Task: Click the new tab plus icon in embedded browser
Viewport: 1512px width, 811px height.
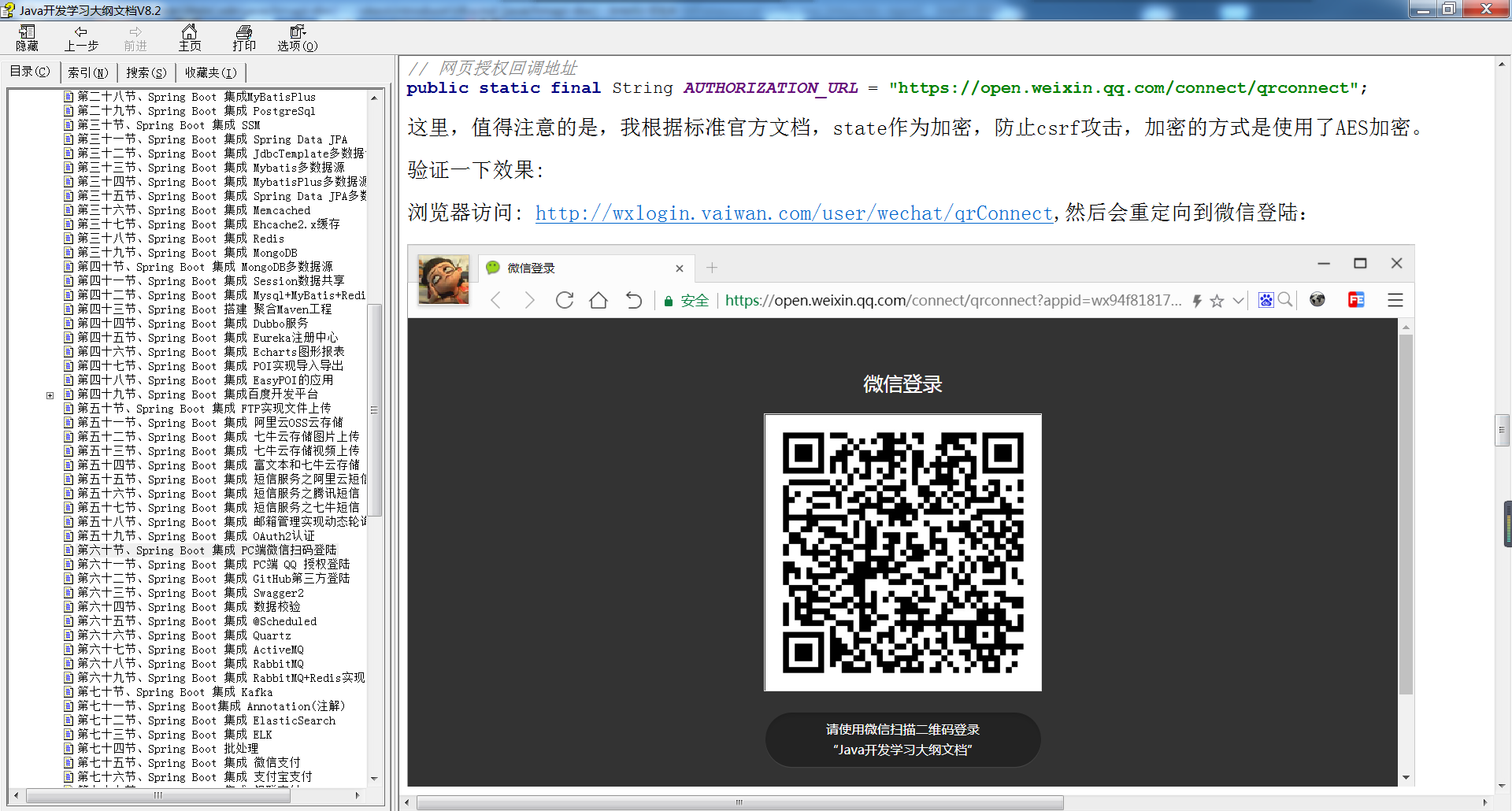Action: tap(712, 268)
